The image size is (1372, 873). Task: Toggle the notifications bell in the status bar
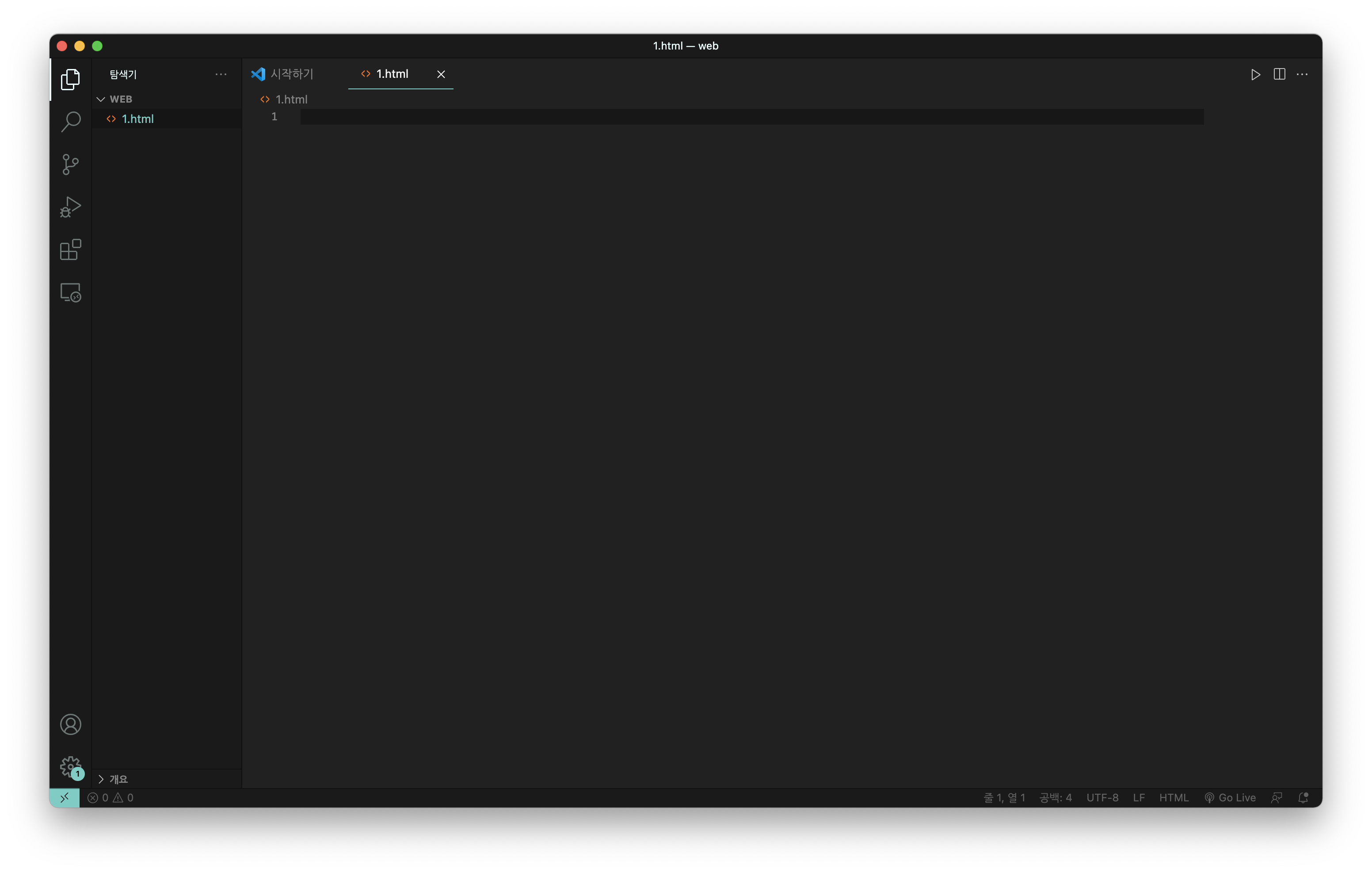point(1303,798)
